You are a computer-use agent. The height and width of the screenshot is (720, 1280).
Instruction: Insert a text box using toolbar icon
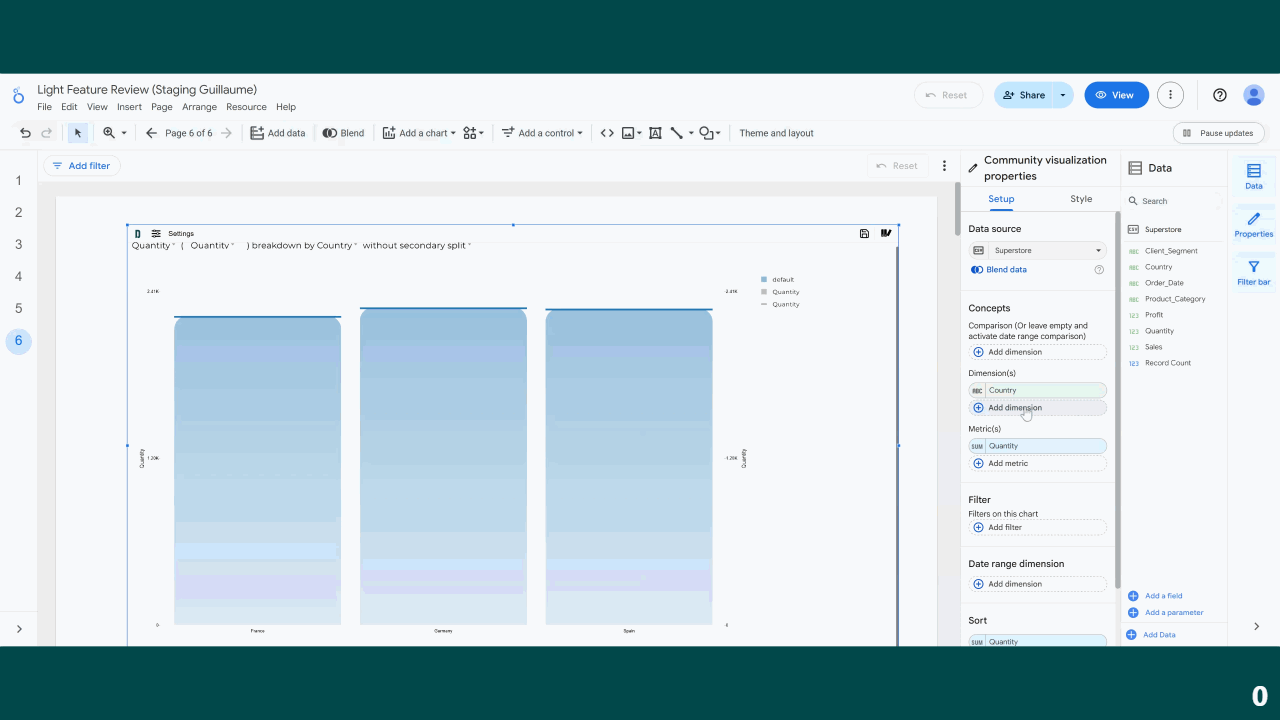pos(656,133)
